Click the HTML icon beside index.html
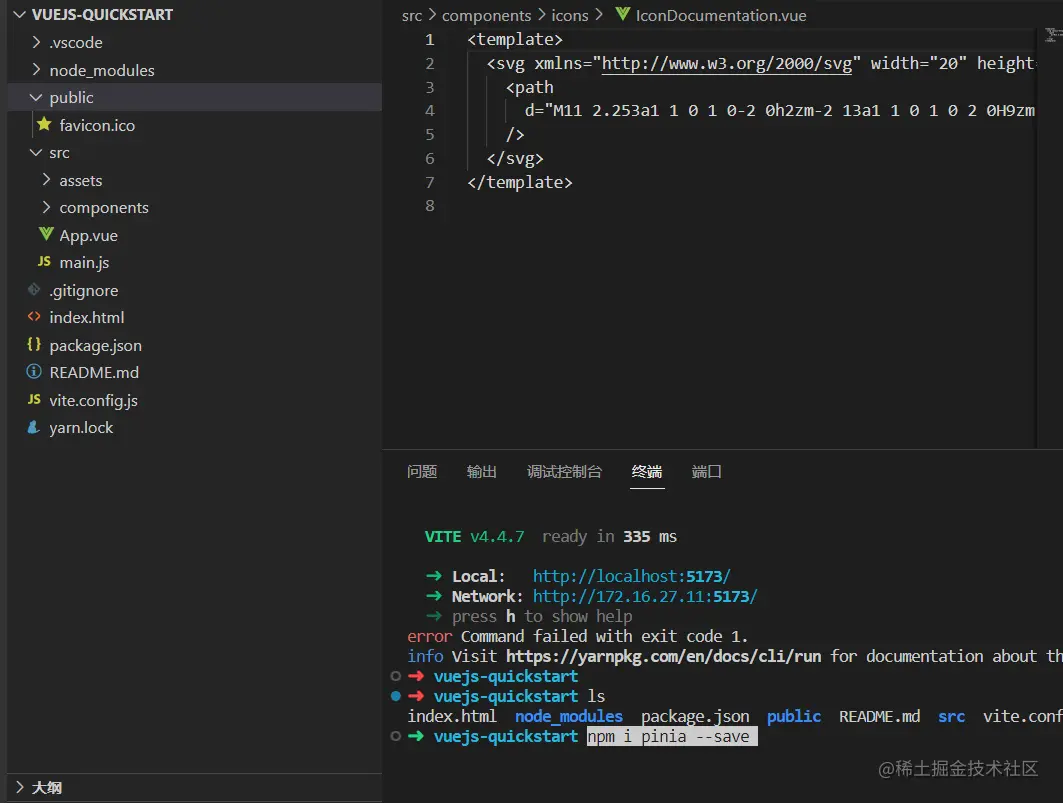 coord(34,317)
